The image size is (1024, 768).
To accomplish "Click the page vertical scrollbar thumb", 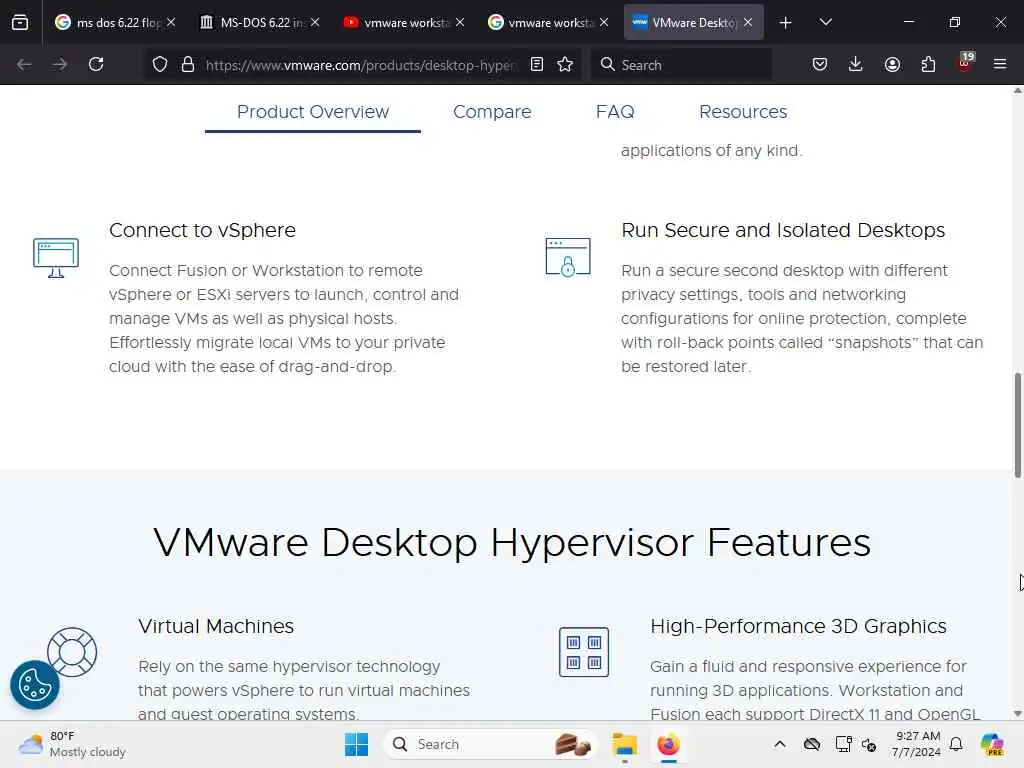I will [1017, 424].
